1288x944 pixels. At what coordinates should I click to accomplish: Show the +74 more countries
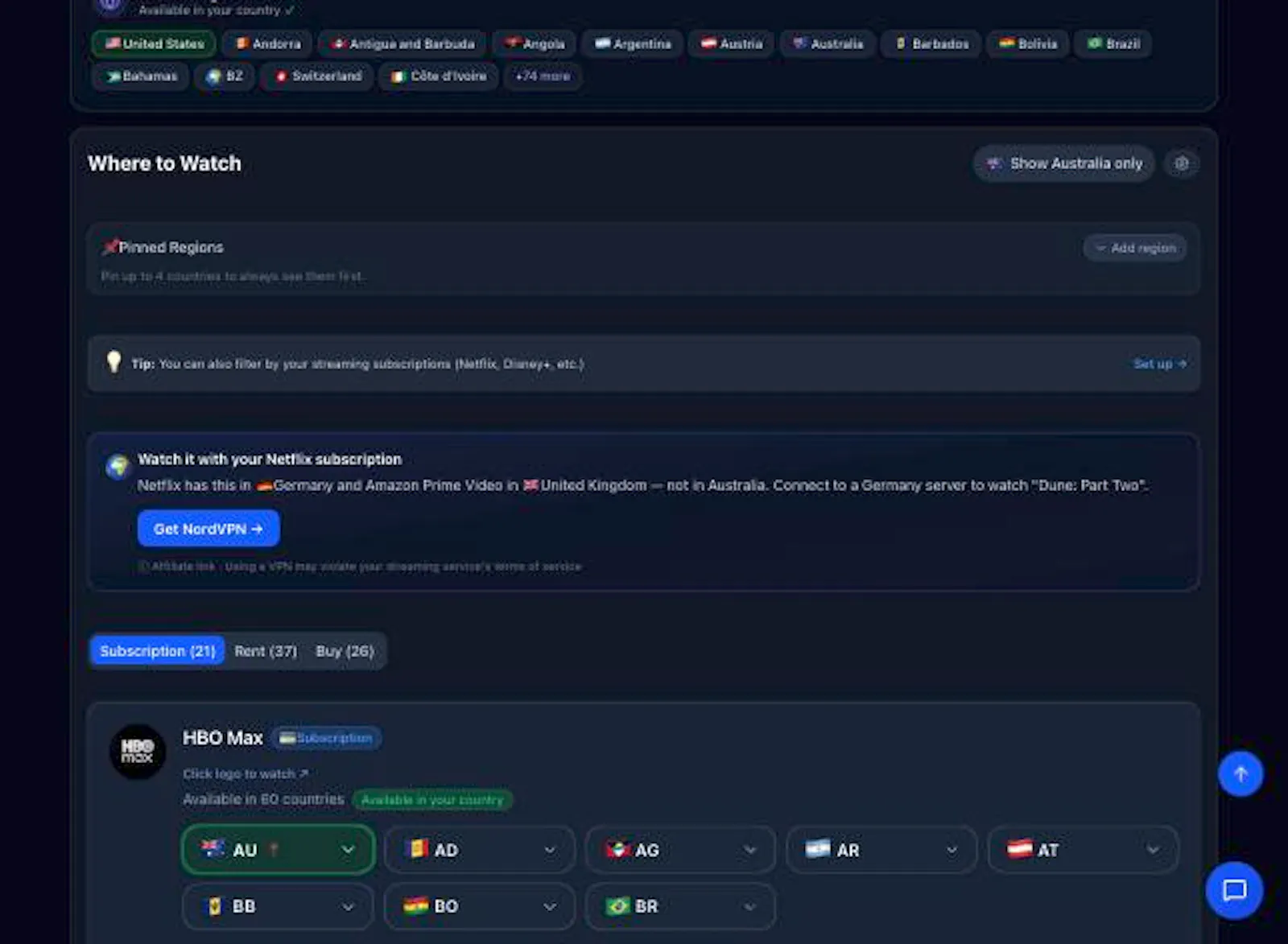[543, 76]
